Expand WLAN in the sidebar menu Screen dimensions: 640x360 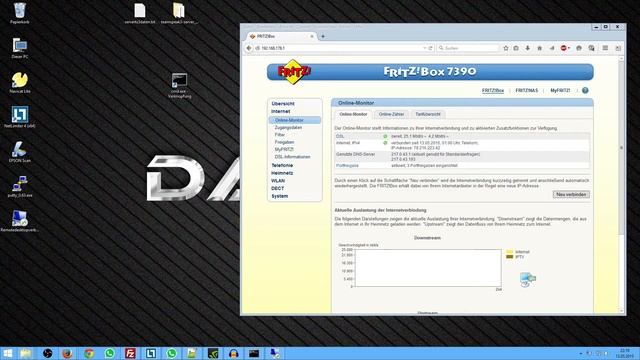[x=278, y=181]
